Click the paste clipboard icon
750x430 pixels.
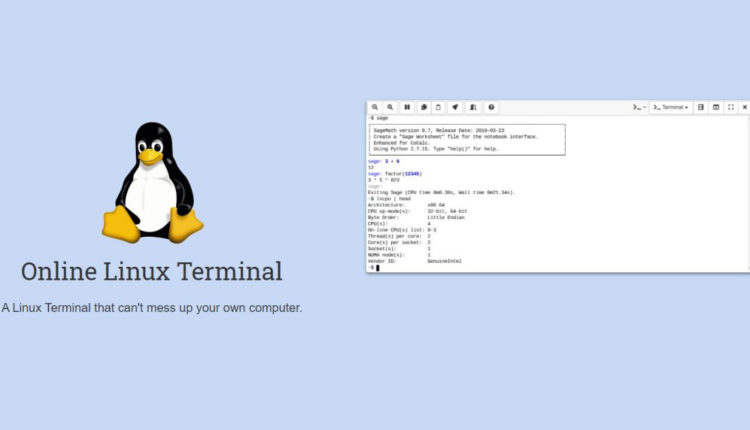439,107
